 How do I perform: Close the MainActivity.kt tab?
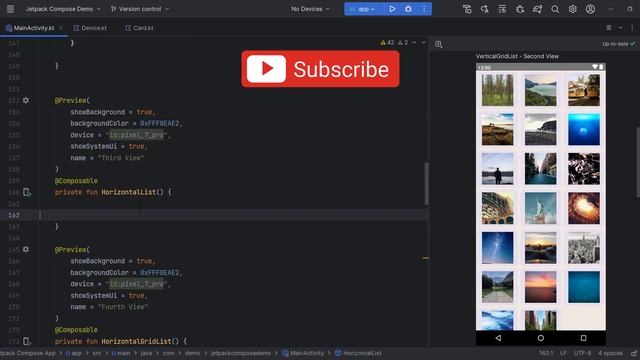61,28
